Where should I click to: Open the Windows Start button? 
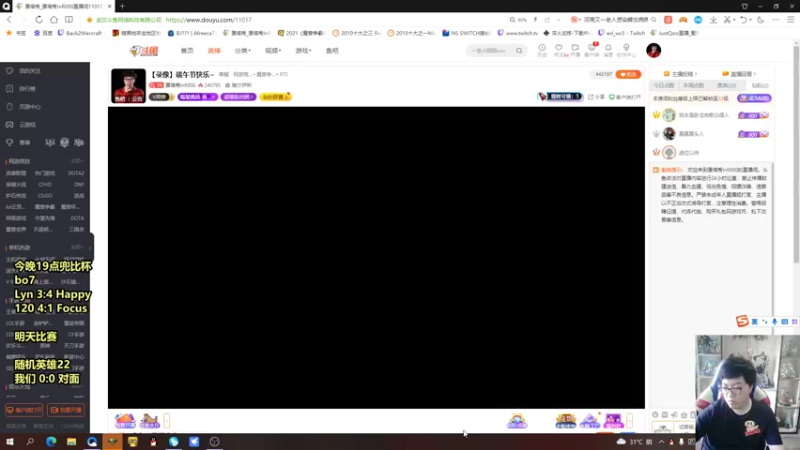coord(10,441)
